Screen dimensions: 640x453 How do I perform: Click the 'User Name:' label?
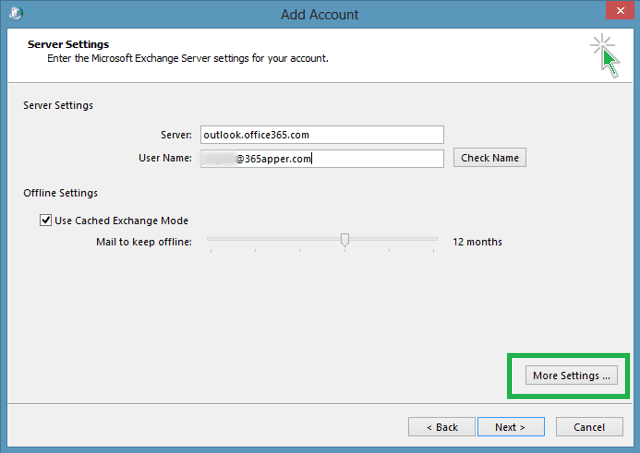165,158
